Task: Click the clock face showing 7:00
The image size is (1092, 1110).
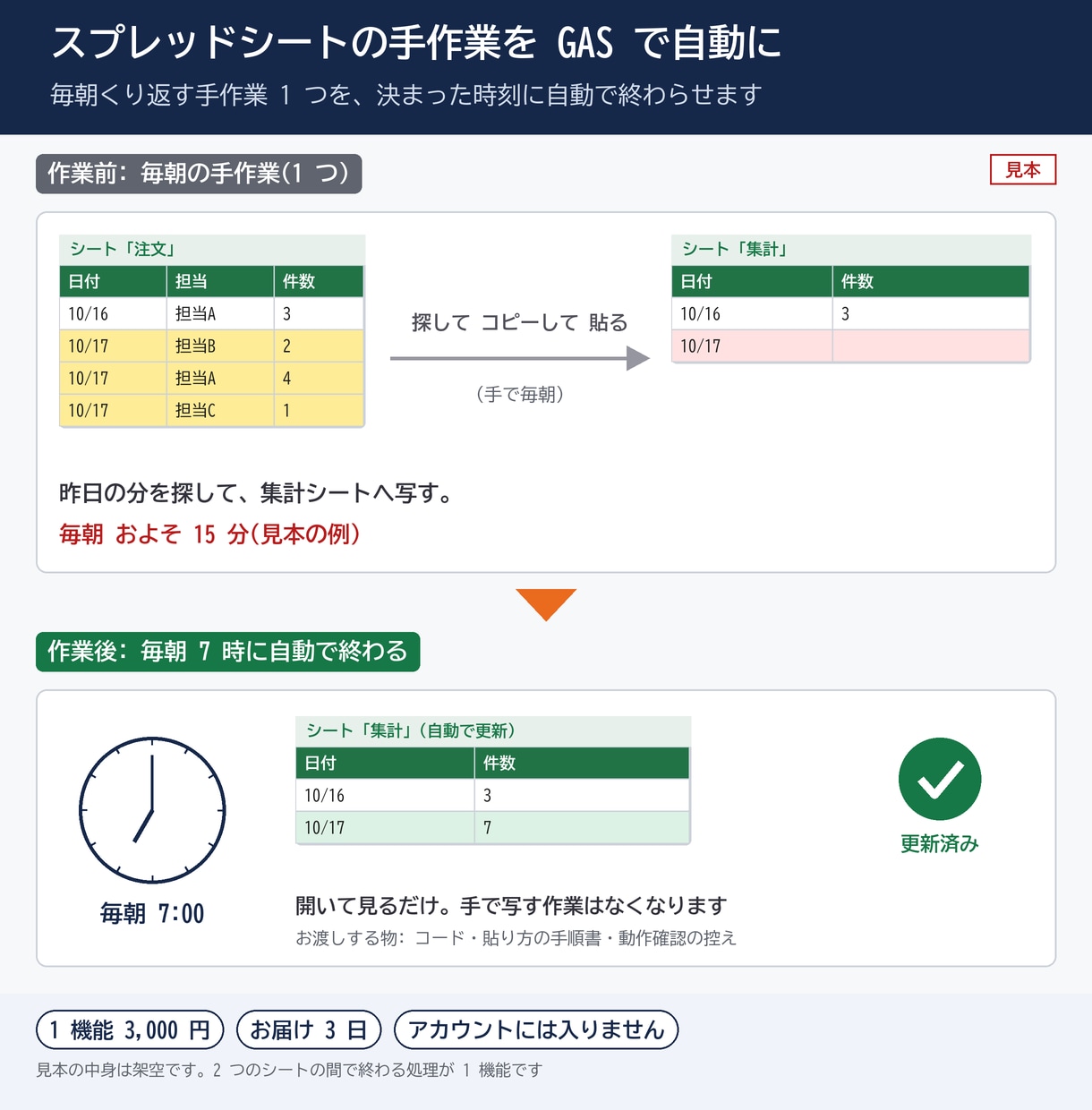Action: click(152, 810)
